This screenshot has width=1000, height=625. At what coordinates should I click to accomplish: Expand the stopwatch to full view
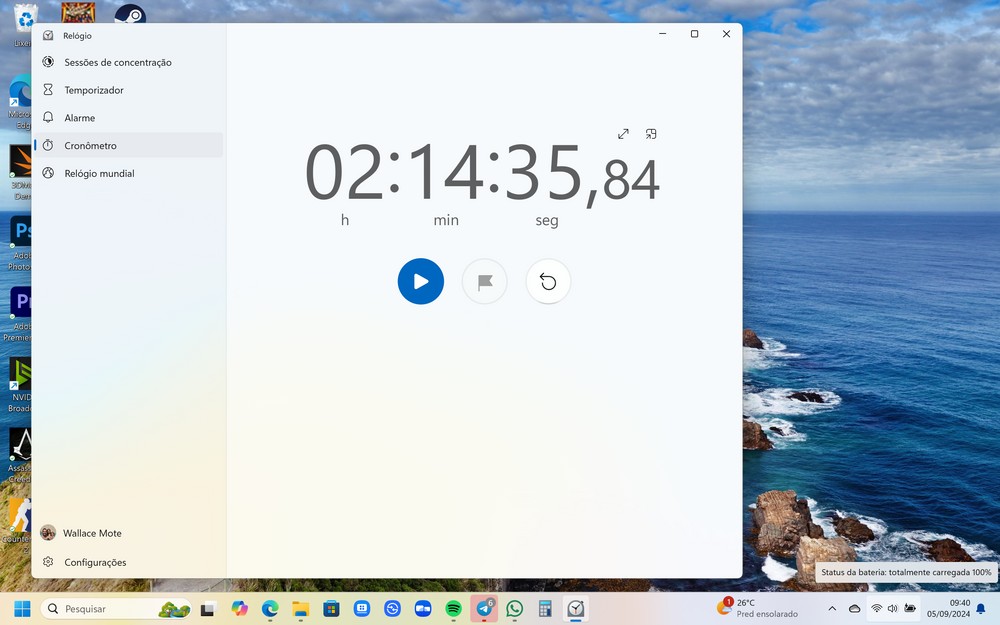623,134
